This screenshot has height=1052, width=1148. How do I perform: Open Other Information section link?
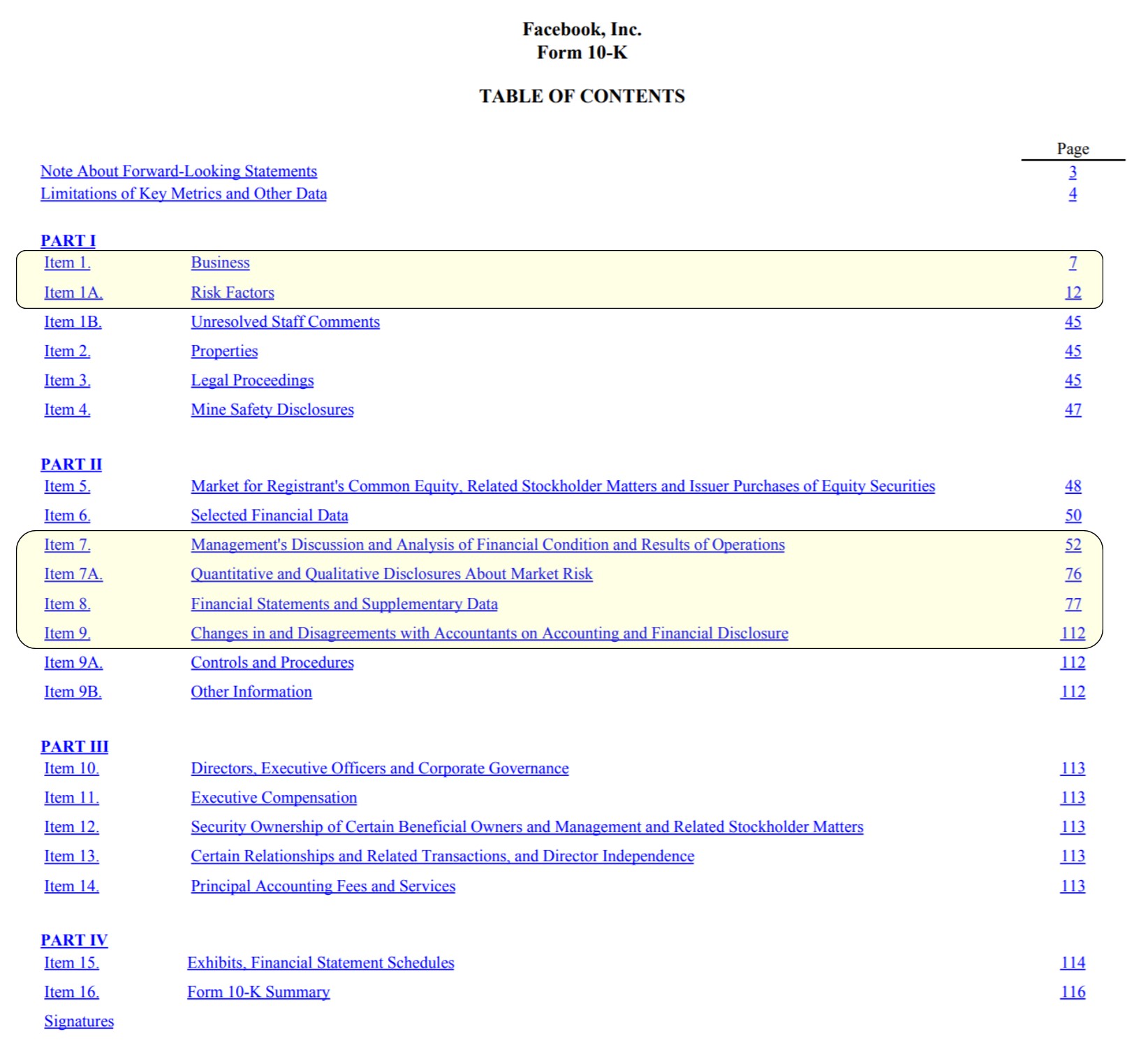251,692
